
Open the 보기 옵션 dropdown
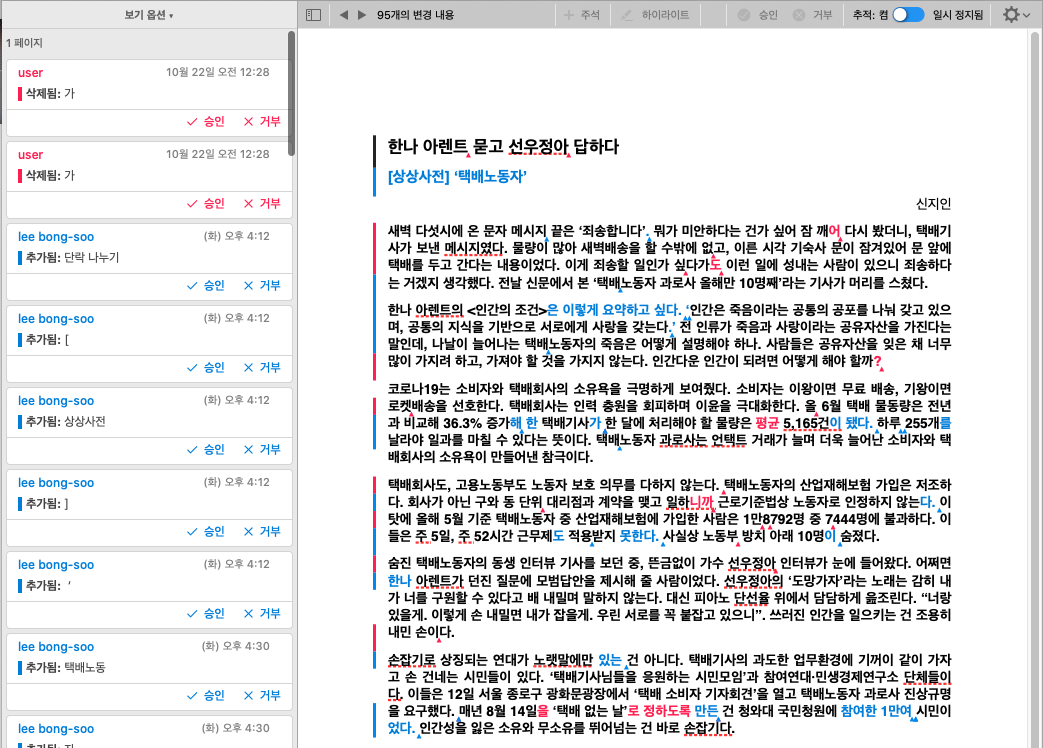(149, 15)
